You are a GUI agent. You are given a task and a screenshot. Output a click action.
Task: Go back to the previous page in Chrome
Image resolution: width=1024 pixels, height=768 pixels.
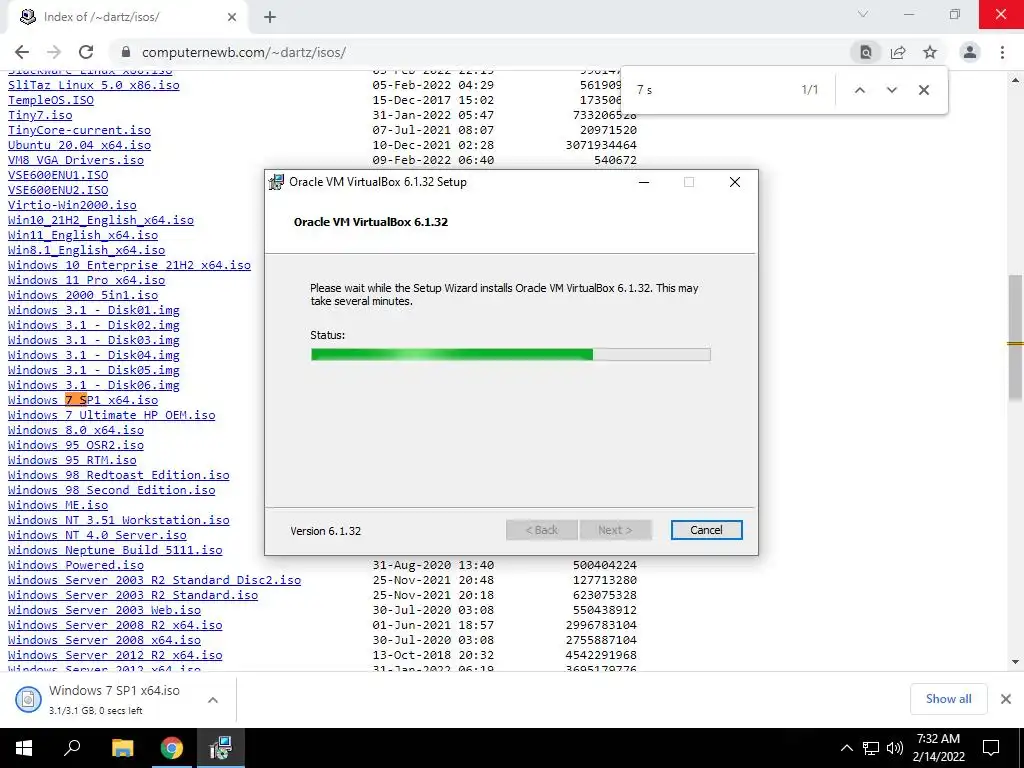pos(22,52)
